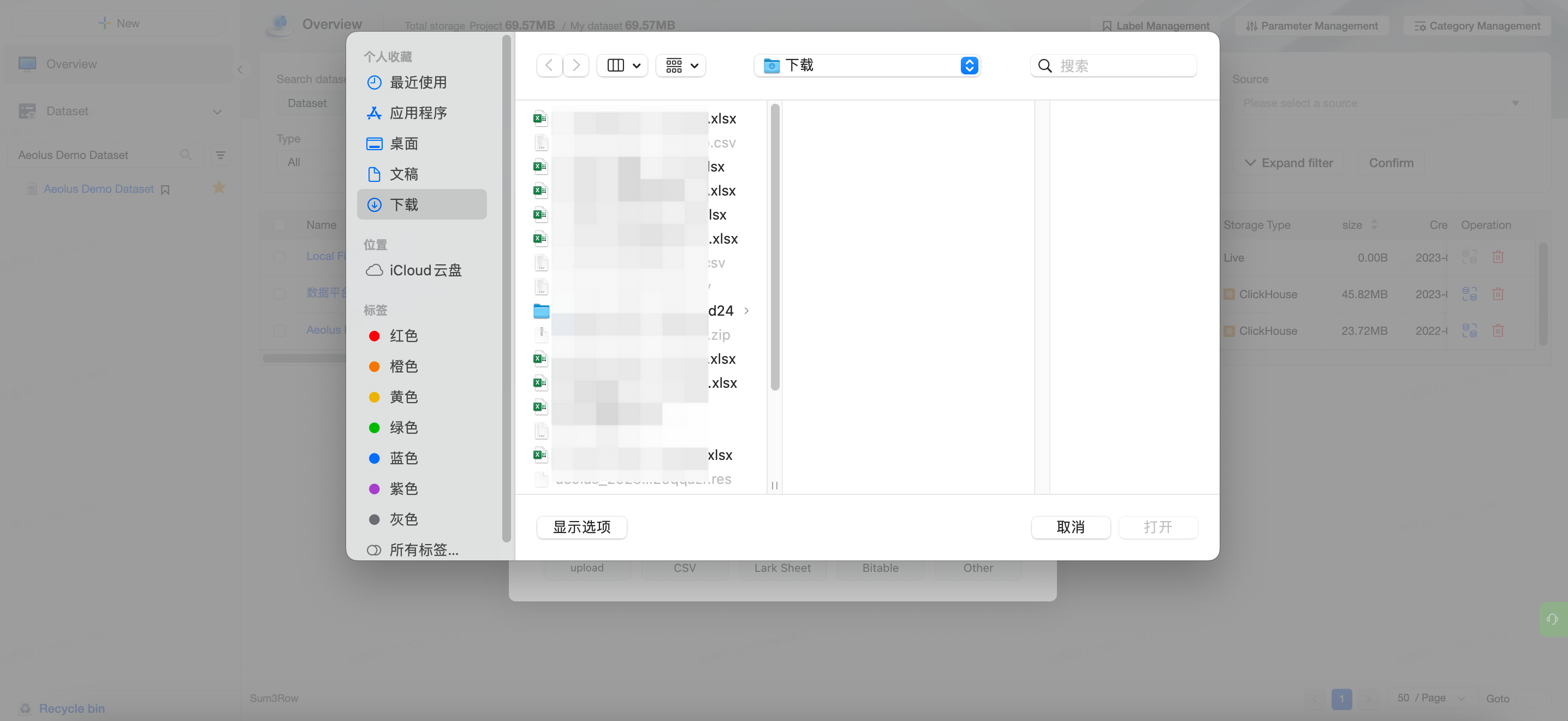The width and height of the screenshot is (1568, 721).
Task: Select the Other tab option
Action: (x=978, y=568)
